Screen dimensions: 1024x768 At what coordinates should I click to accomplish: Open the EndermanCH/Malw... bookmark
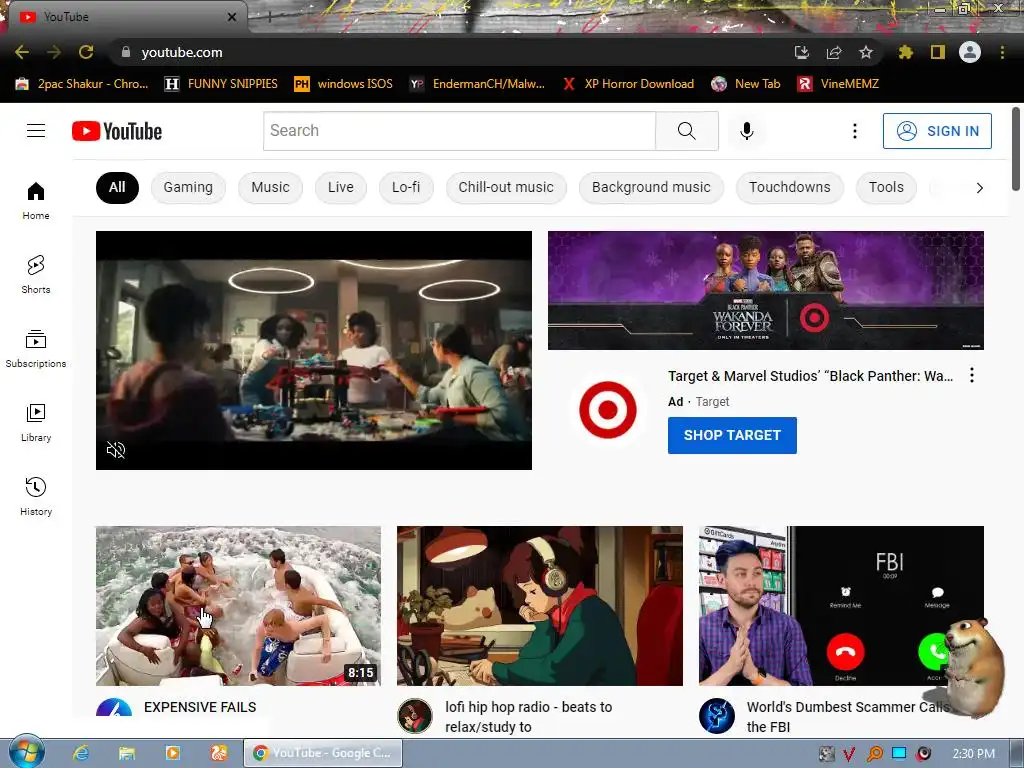[477, 84]
